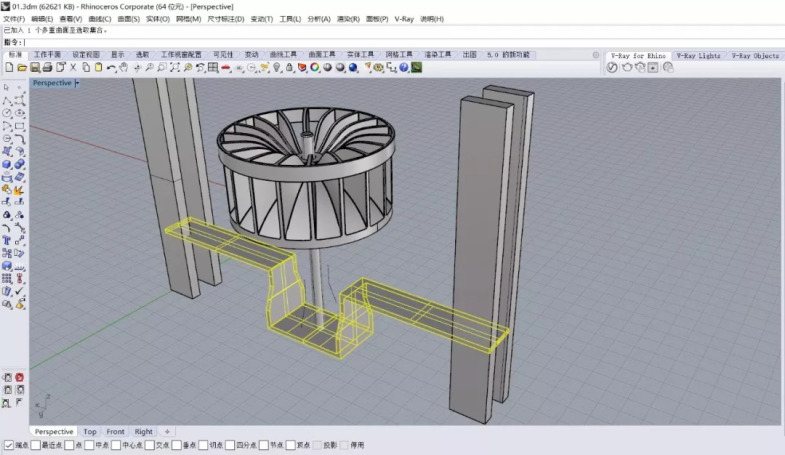Image resolution: width=785 pixels, height=455 pixels.
Task: Add a viewport tab with plus button
Action: point(167,432)
